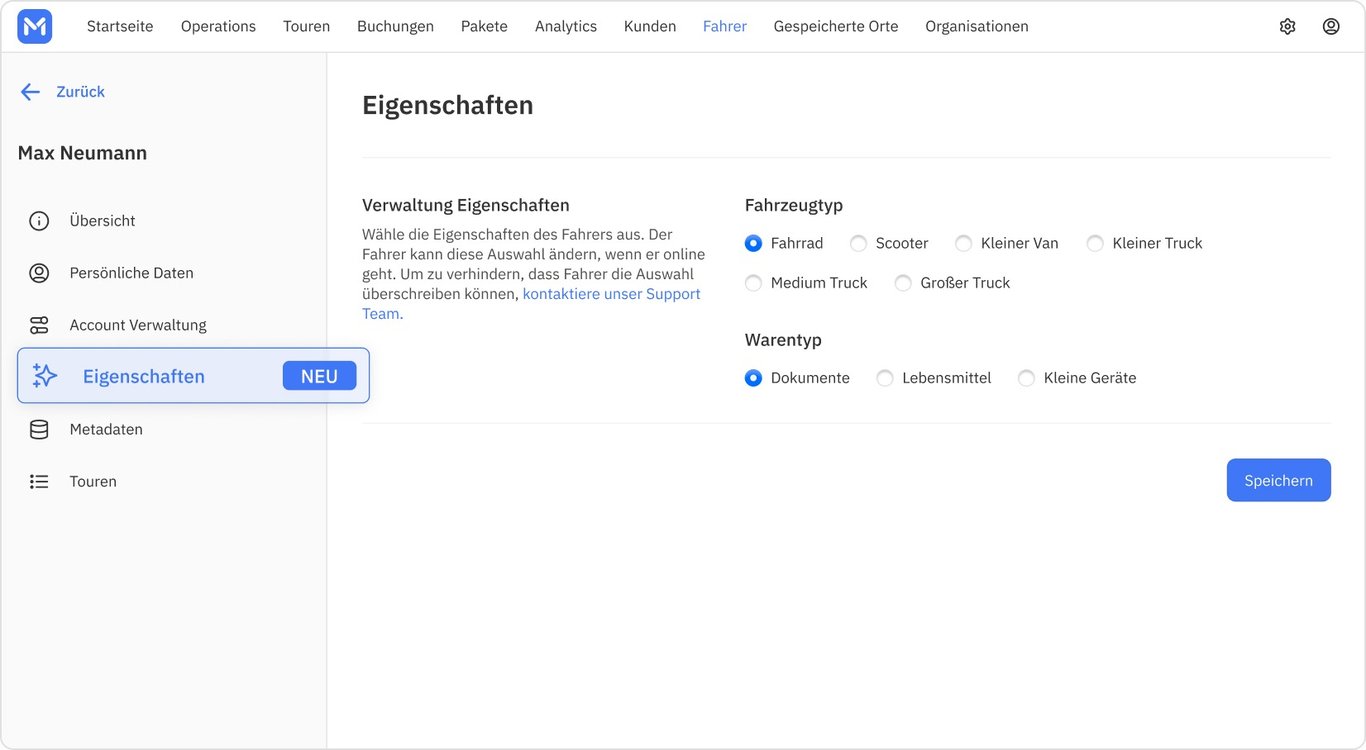The width and height of the screenshot is (1366, 750).
Task: Click the Speichern button
Action: (x=1278, y=480)
